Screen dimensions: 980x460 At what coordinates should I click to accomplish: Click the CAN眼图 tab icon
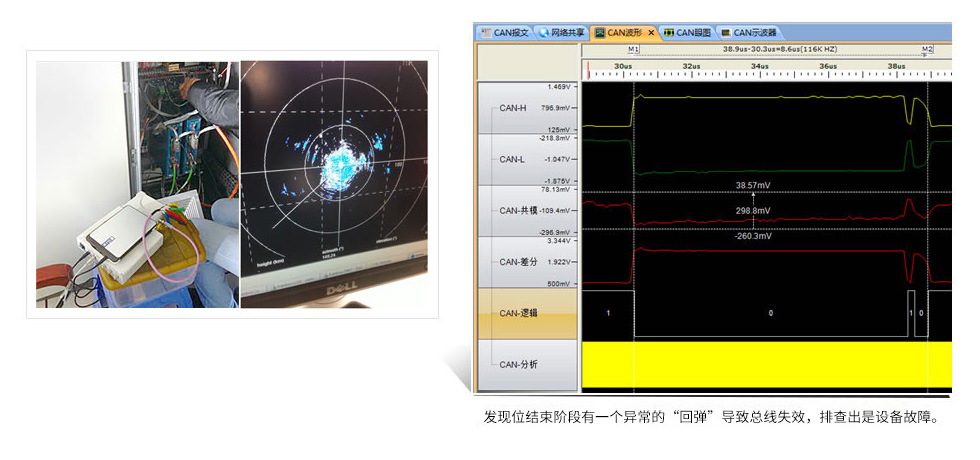pos(668,32)
